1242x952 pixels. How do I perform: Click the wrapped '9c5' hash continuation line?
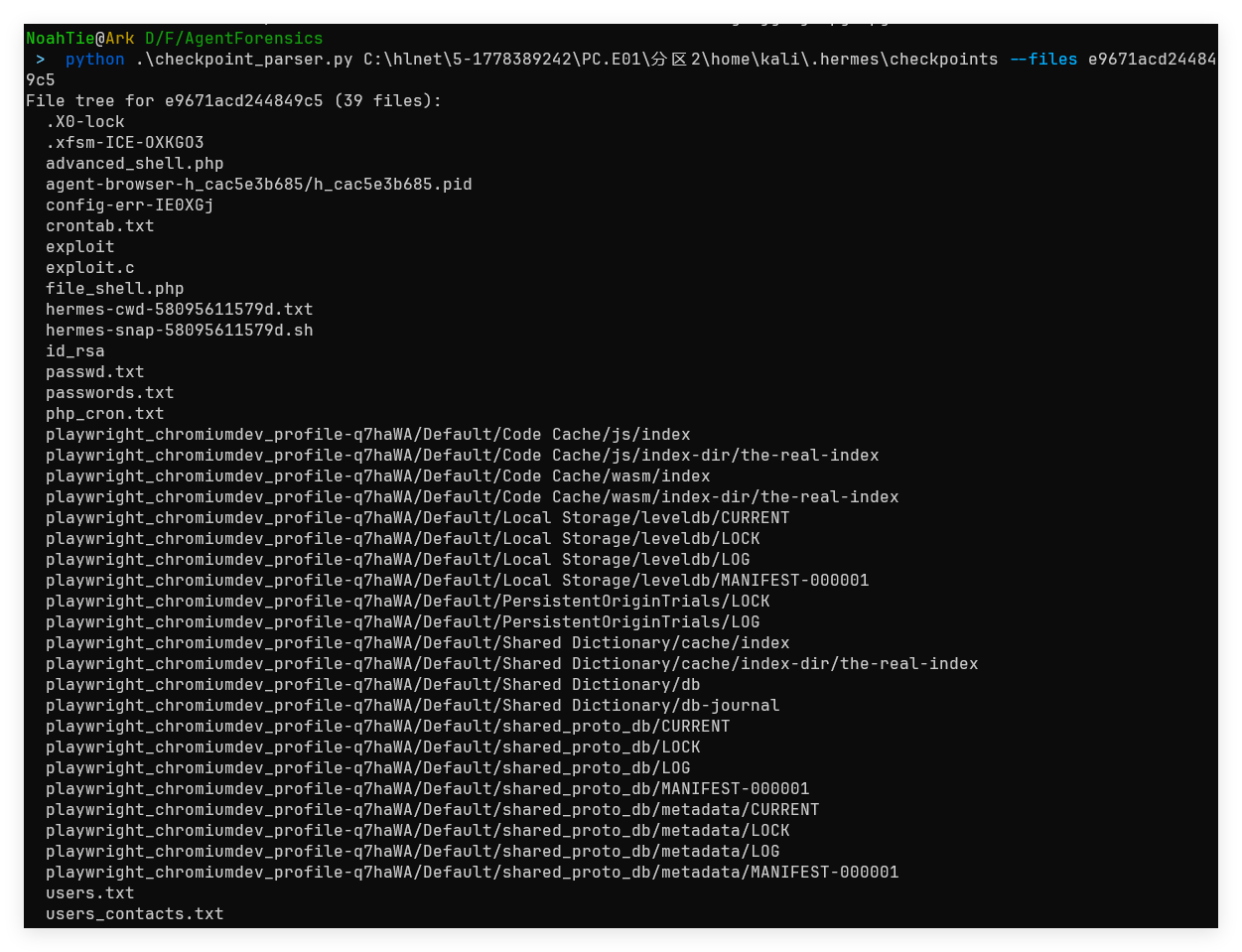pos(41,80)
